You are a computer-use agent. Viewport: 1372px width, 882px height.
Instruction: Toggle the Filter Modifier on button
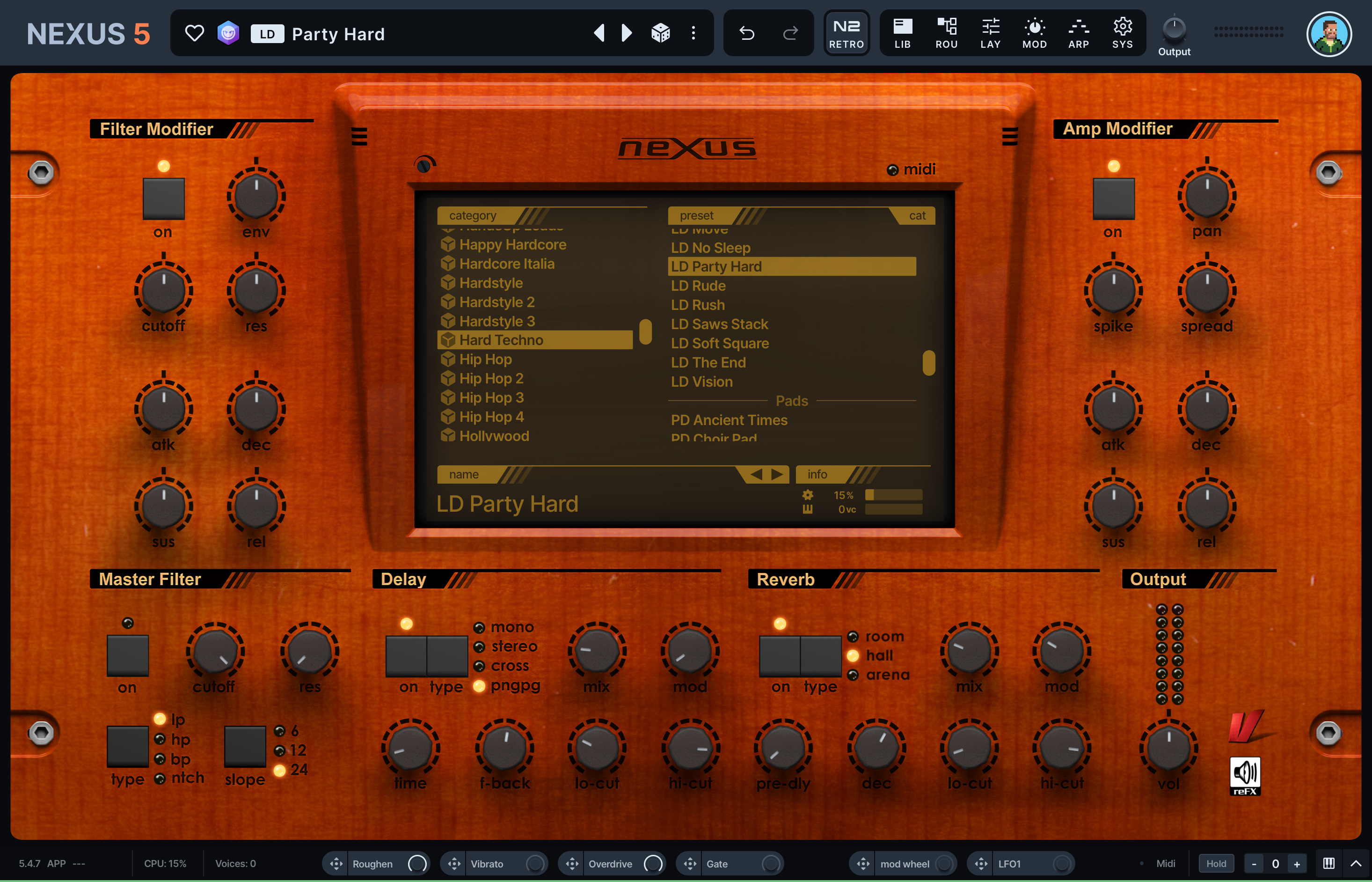tap(164, 198)
